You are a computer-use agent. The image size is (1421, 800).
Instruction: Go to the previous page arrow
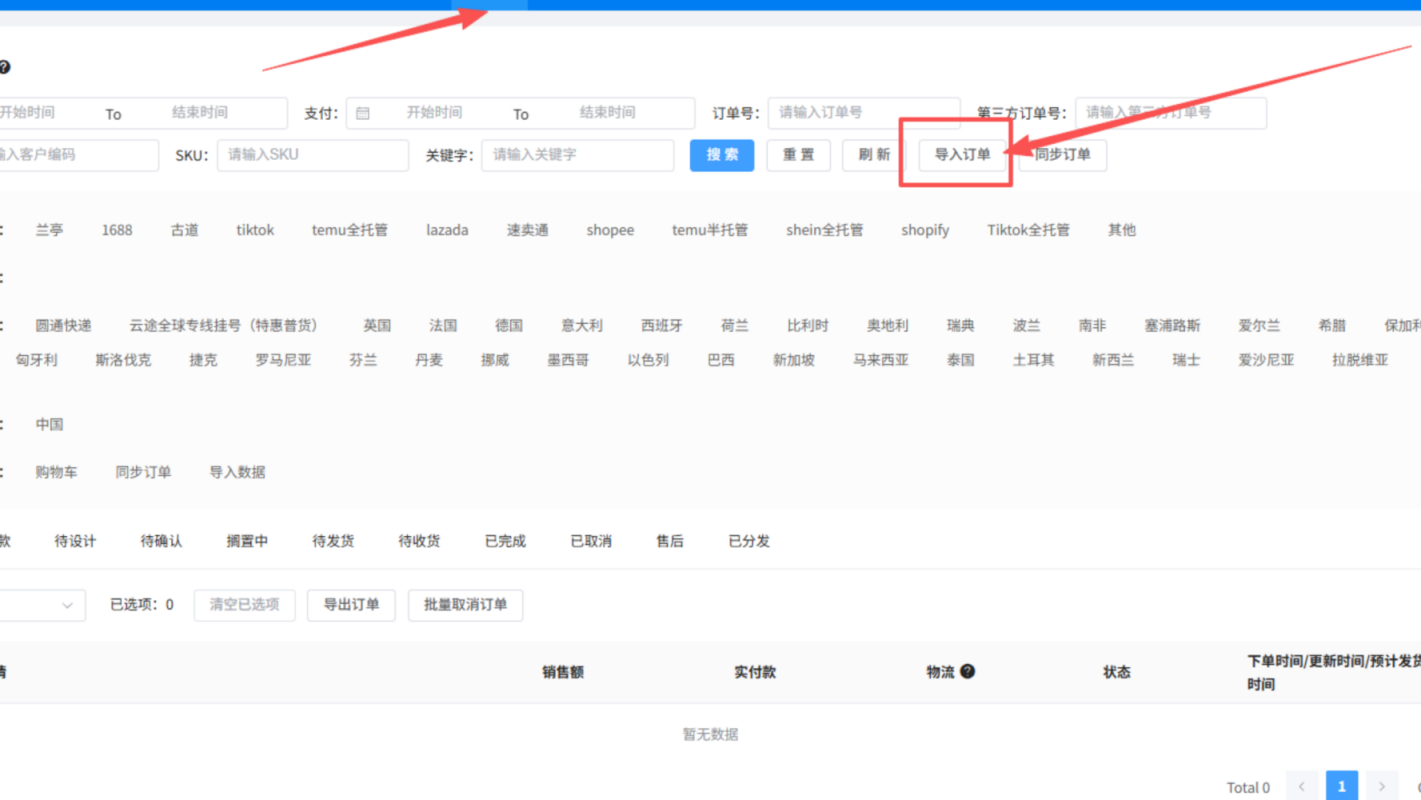[1302, 786]
